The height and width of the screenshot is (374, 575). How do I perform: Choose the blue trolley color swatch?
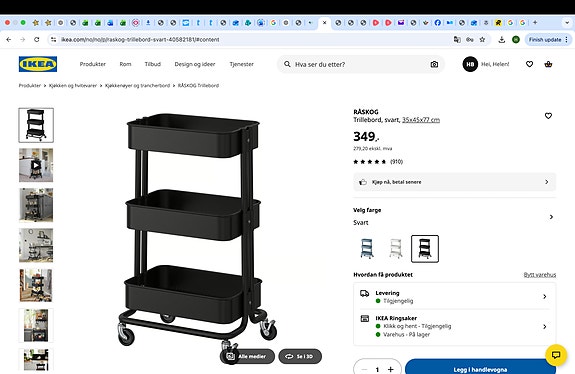[x=367, y=249]
